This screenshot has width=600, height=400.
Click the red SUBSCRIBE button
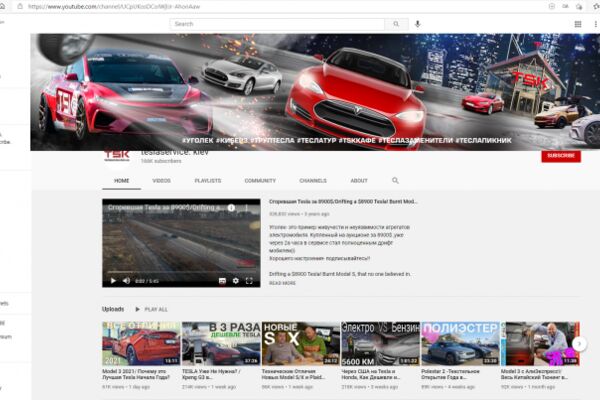click(x=561, y=156)
